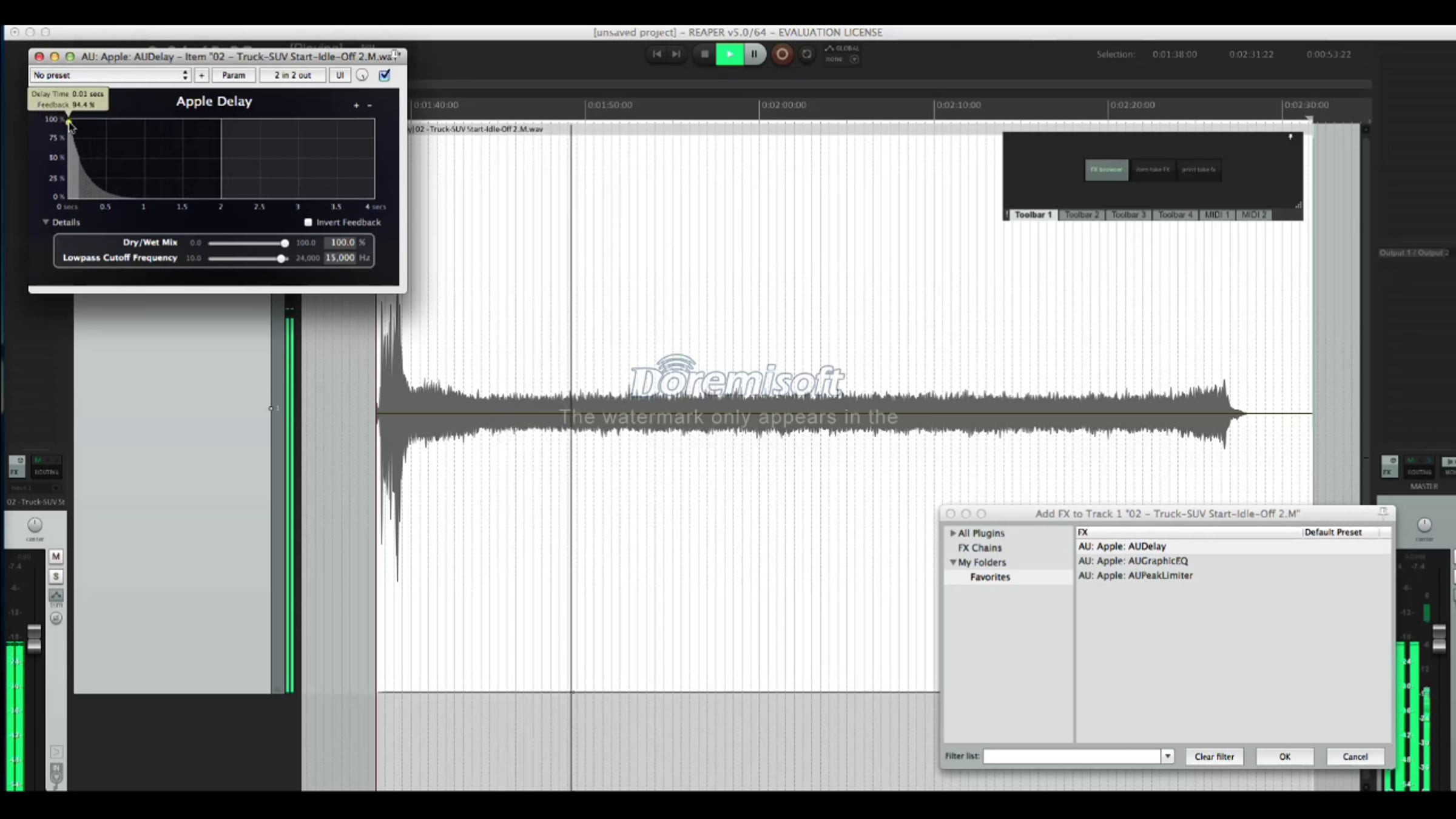Image resolution: width=1456 pixels, height=819 pixels.
Task: Toggle the Repeat loop button
Action: pyautogui.click(x=807, y=55)
